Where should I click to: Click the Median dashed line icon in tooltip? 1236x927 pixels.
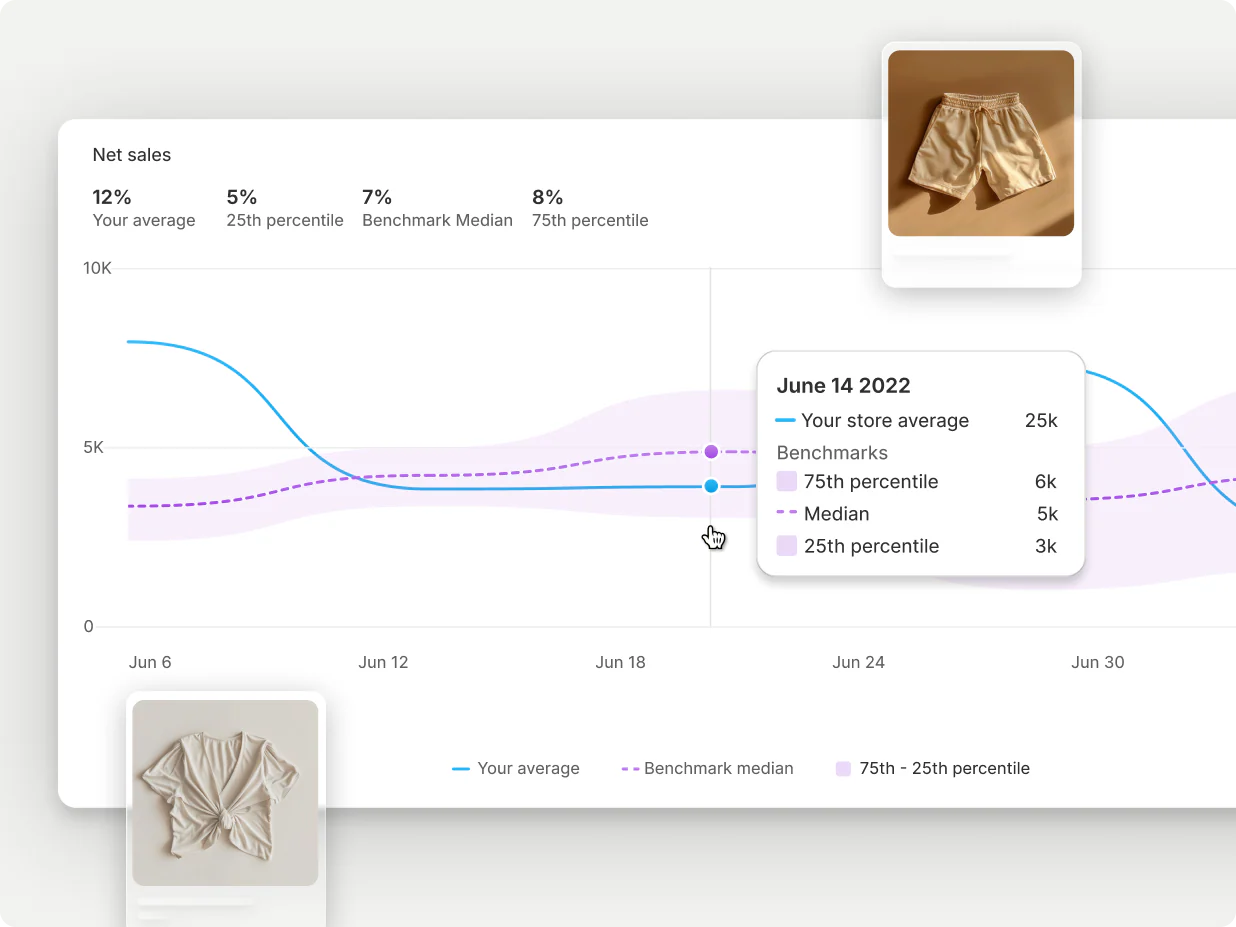coord(786,514)
